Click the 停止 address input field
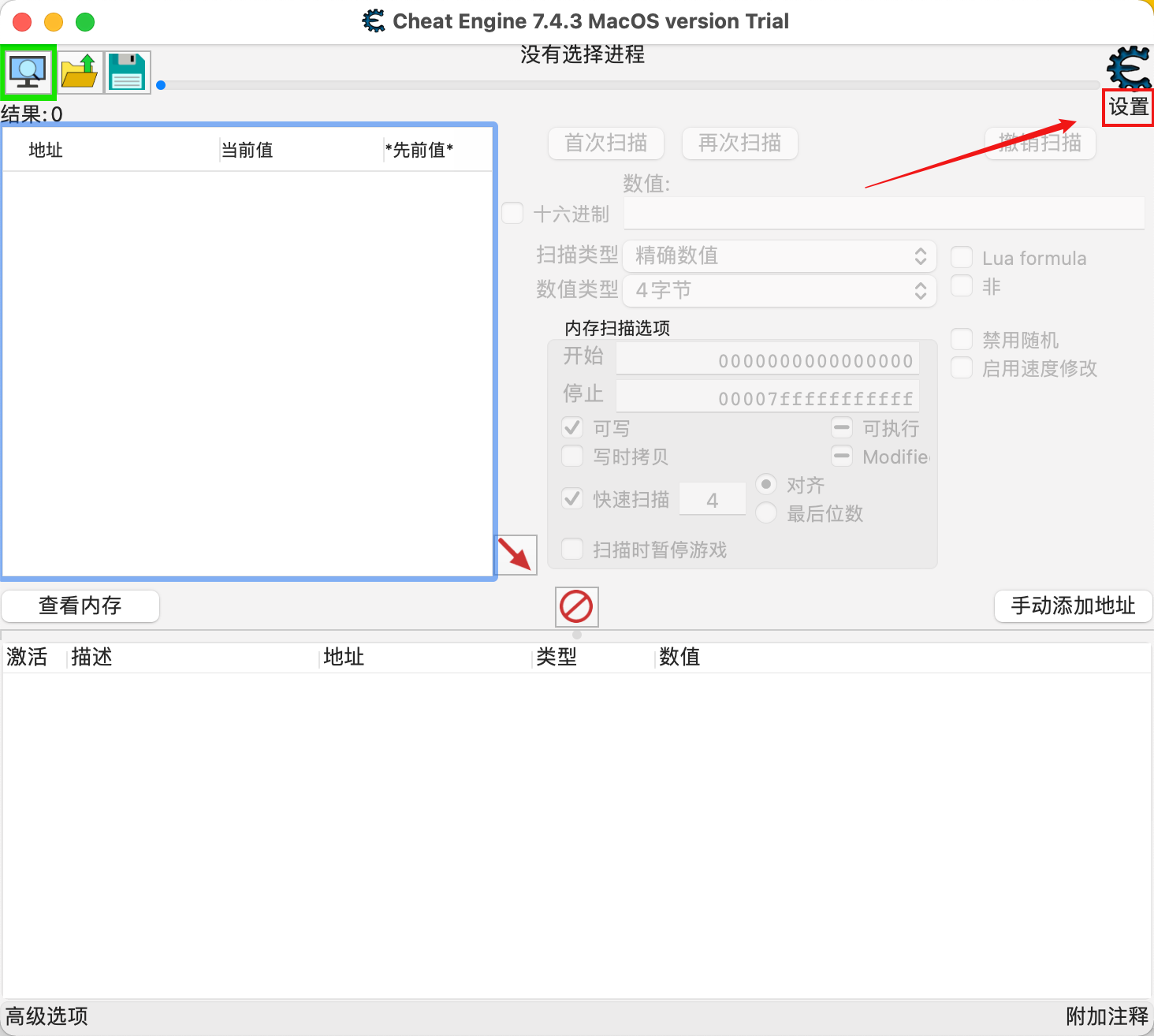 [x=767, y=395]
